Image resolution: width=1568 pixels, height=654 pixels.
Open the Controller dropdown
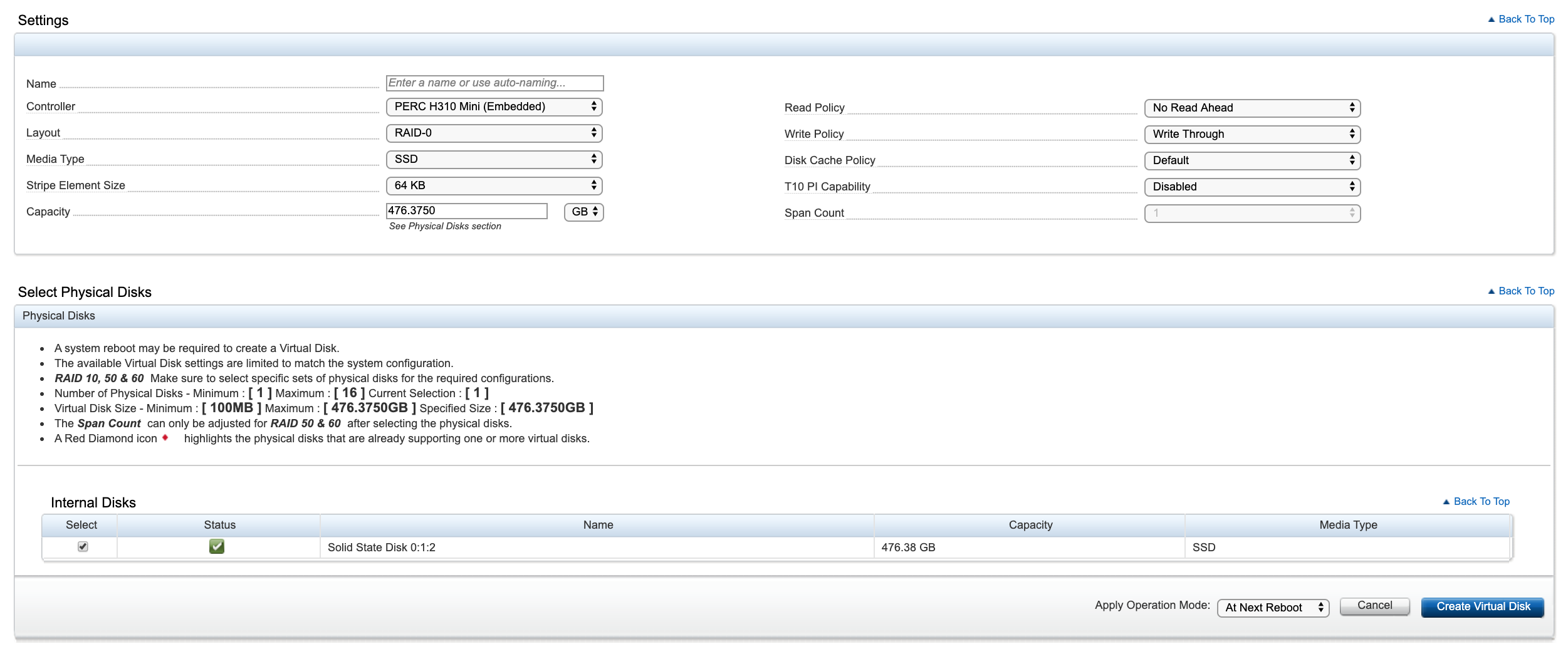tap(494, 107)
